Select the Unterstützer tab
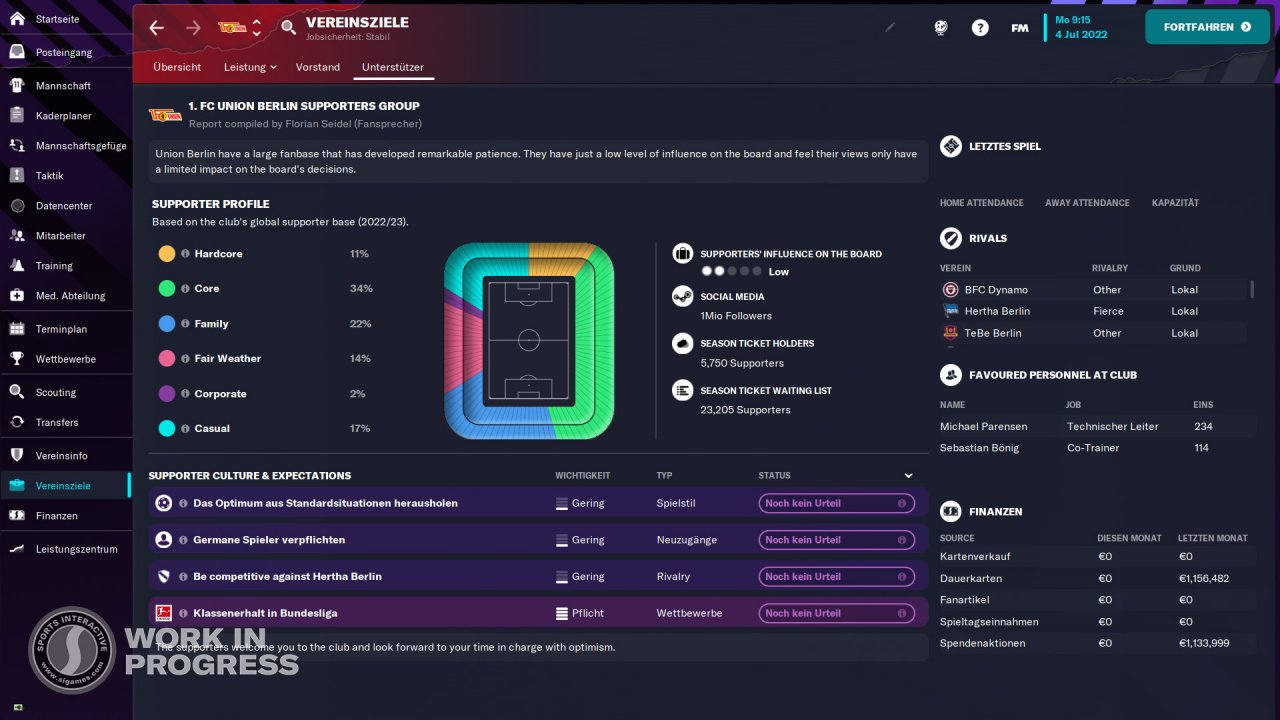The height and width of the screenshot is (720, 1280). click(x=394, y=67)
